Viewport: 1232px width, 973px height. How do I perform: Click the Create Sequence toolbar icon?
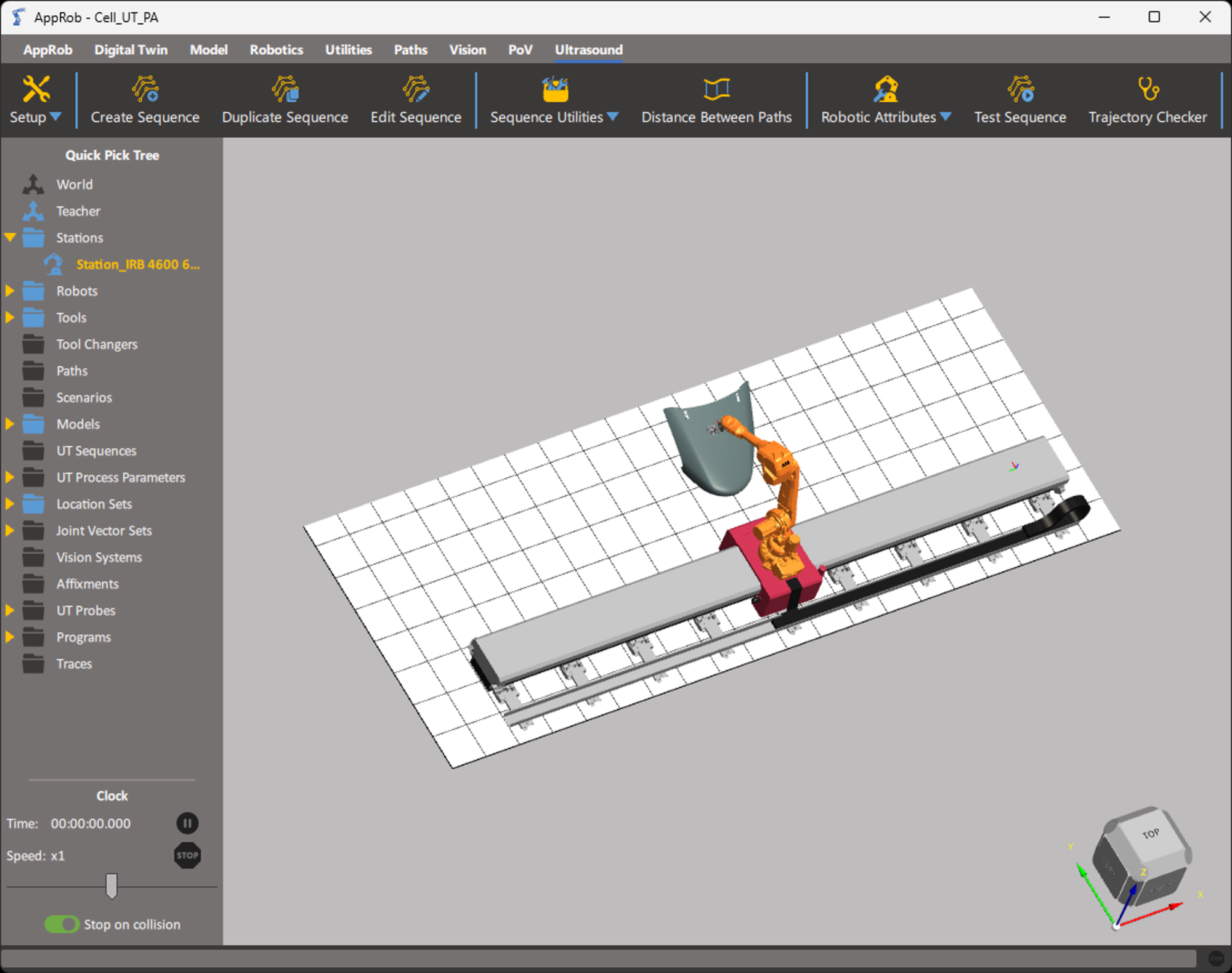pyautogui.click(x=145, y=90)
